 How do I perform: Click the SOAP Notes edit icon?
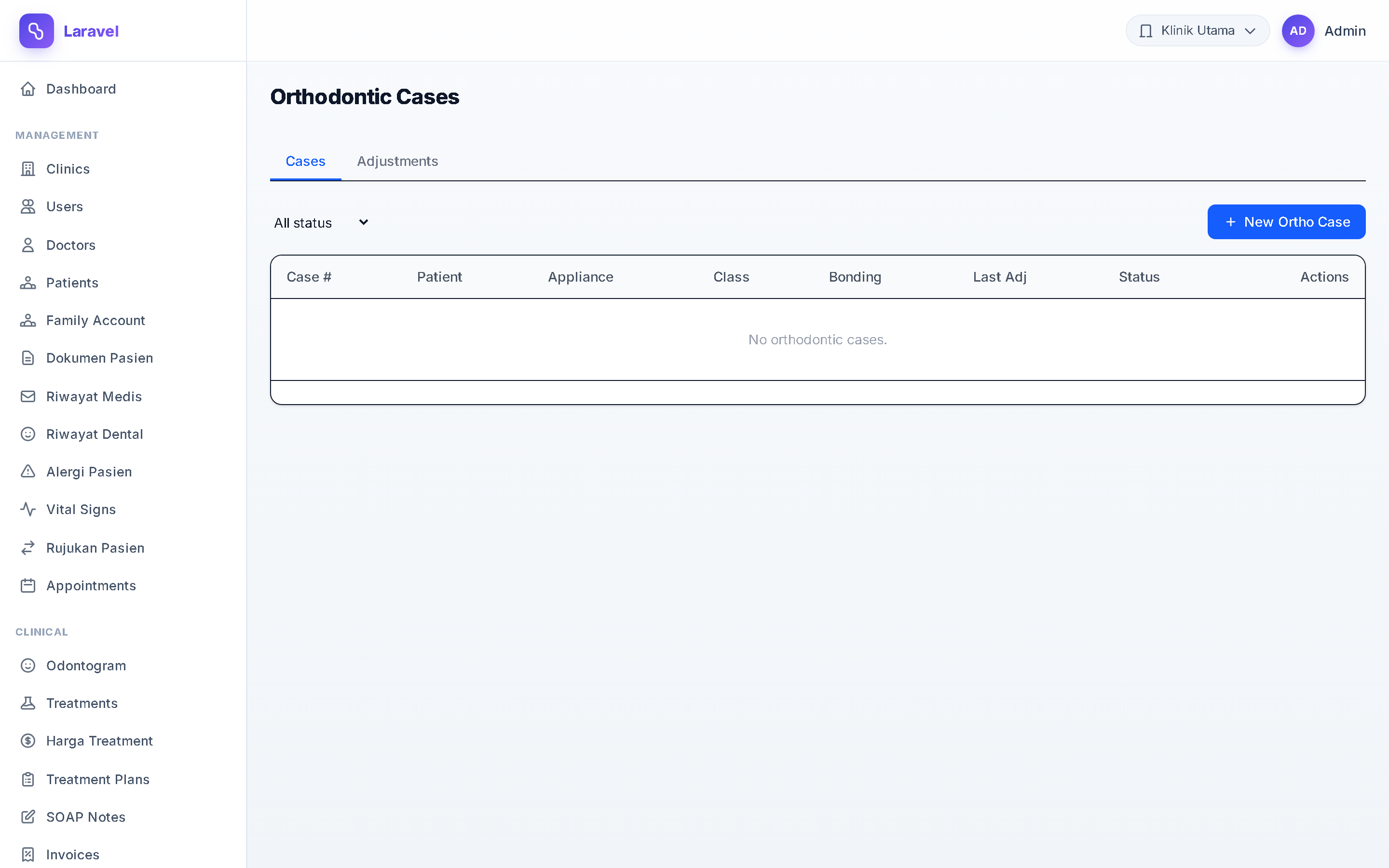(x=28, y=817)
